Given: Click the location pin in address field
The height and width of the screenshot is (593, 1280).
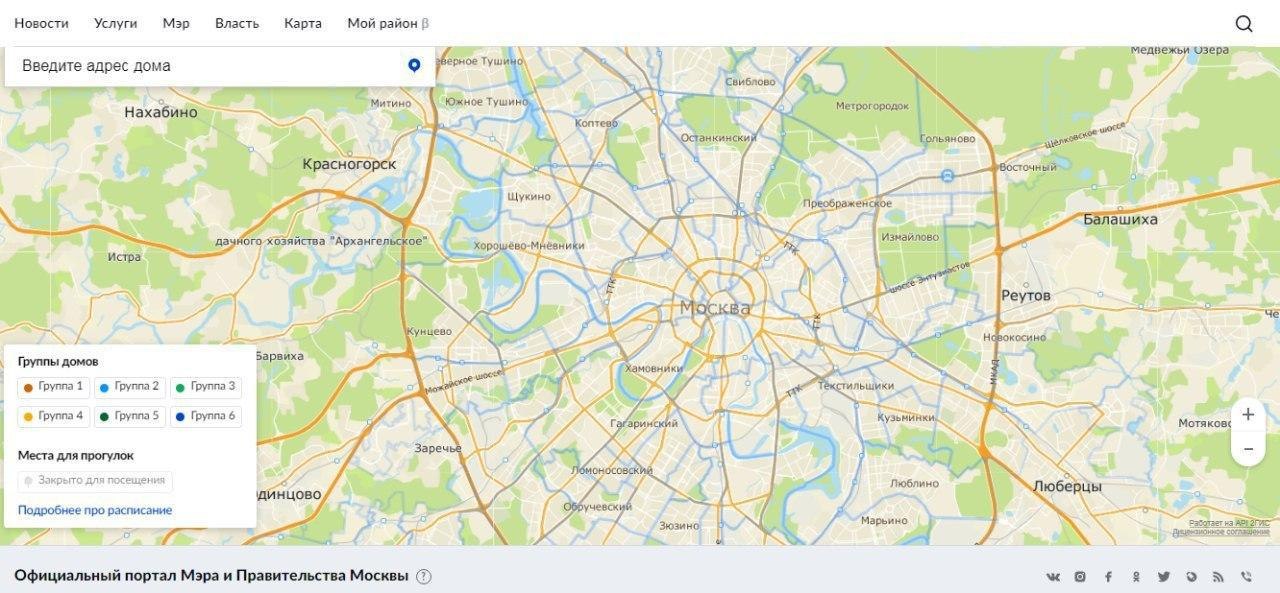Looking at the screenshot, I should click(x=414, y=66).
